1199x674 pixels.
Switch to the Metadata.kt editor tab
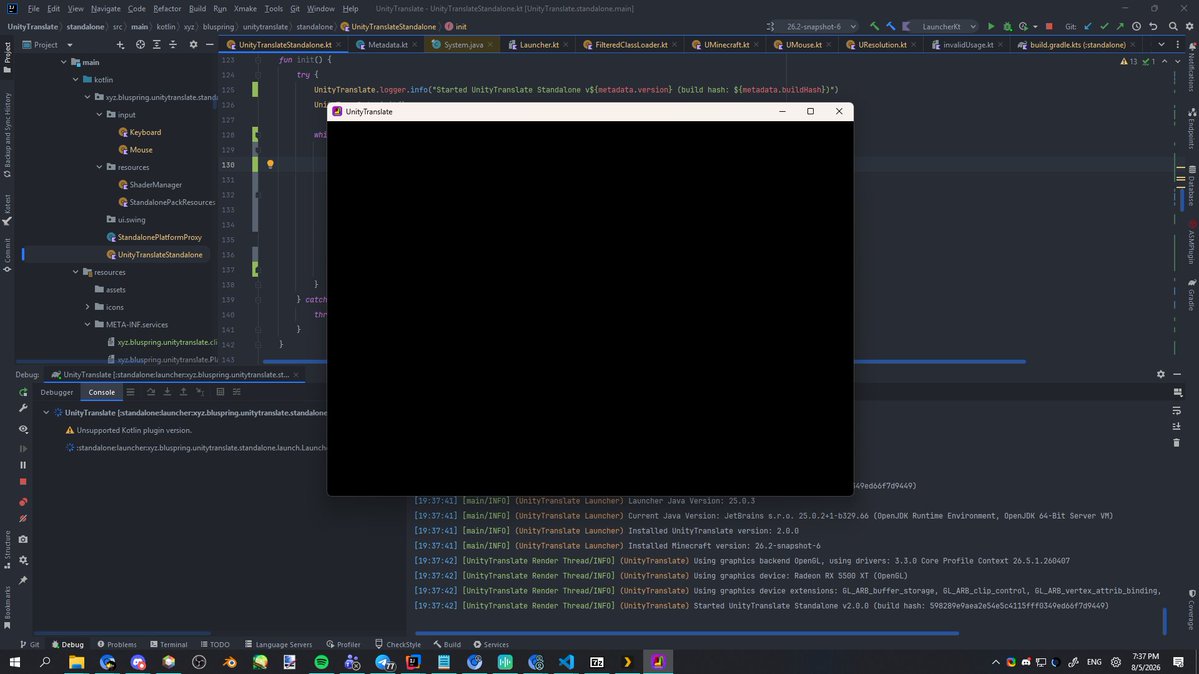click(387, 44)
